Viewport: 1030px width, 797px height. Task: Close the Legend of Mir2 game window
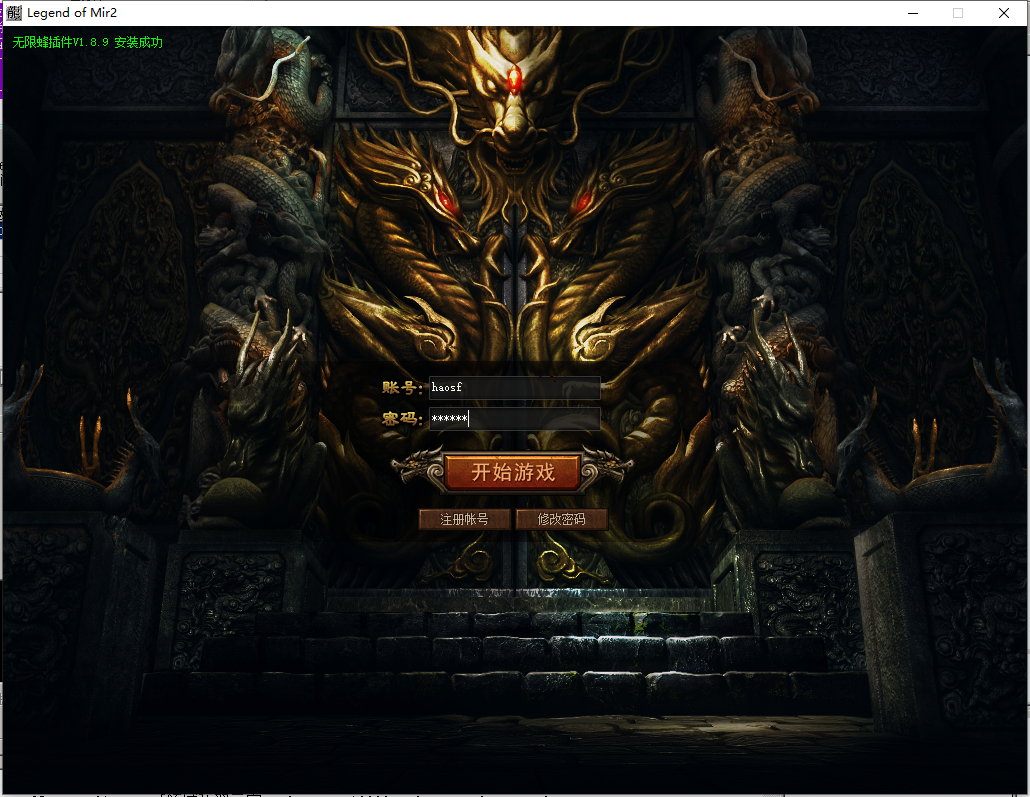pyautogui.click(x=1004, y=13)
